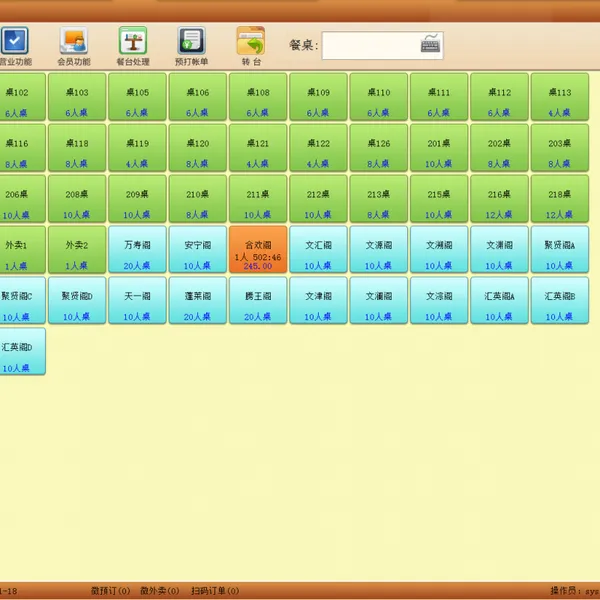This screenshot has width=600, height=600.
Task: Open the 文汇阁 private room
Action: click(318, 249)
